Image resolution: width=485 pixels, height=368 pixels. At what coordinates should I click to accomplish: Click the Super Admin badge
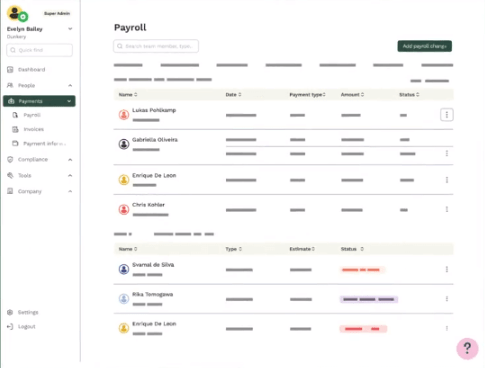point(57,13)
